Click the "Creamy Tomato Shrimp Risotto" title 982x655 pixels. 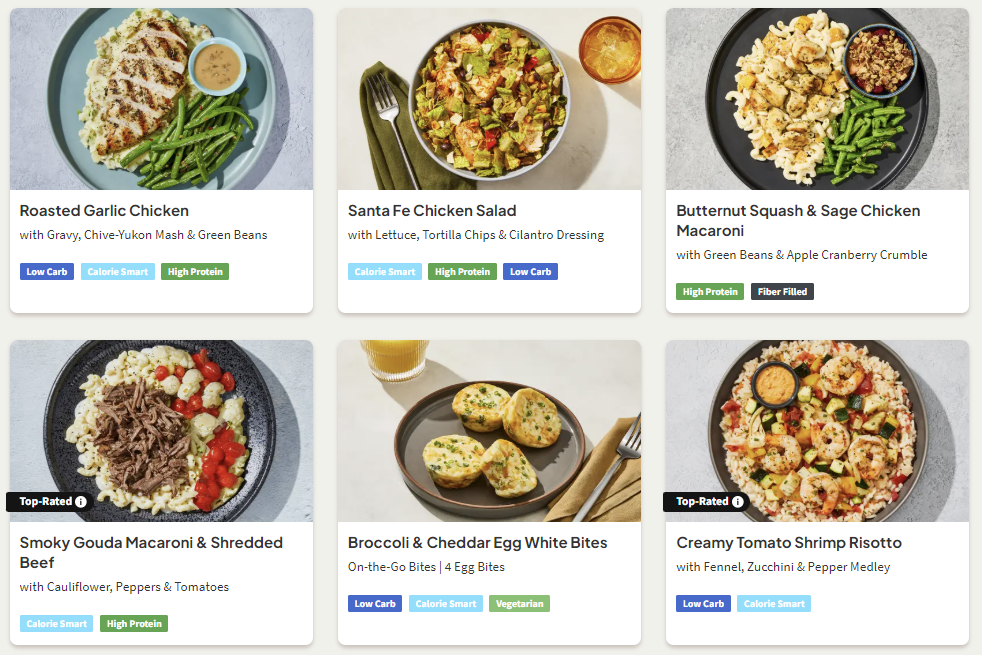pos(788,543)
